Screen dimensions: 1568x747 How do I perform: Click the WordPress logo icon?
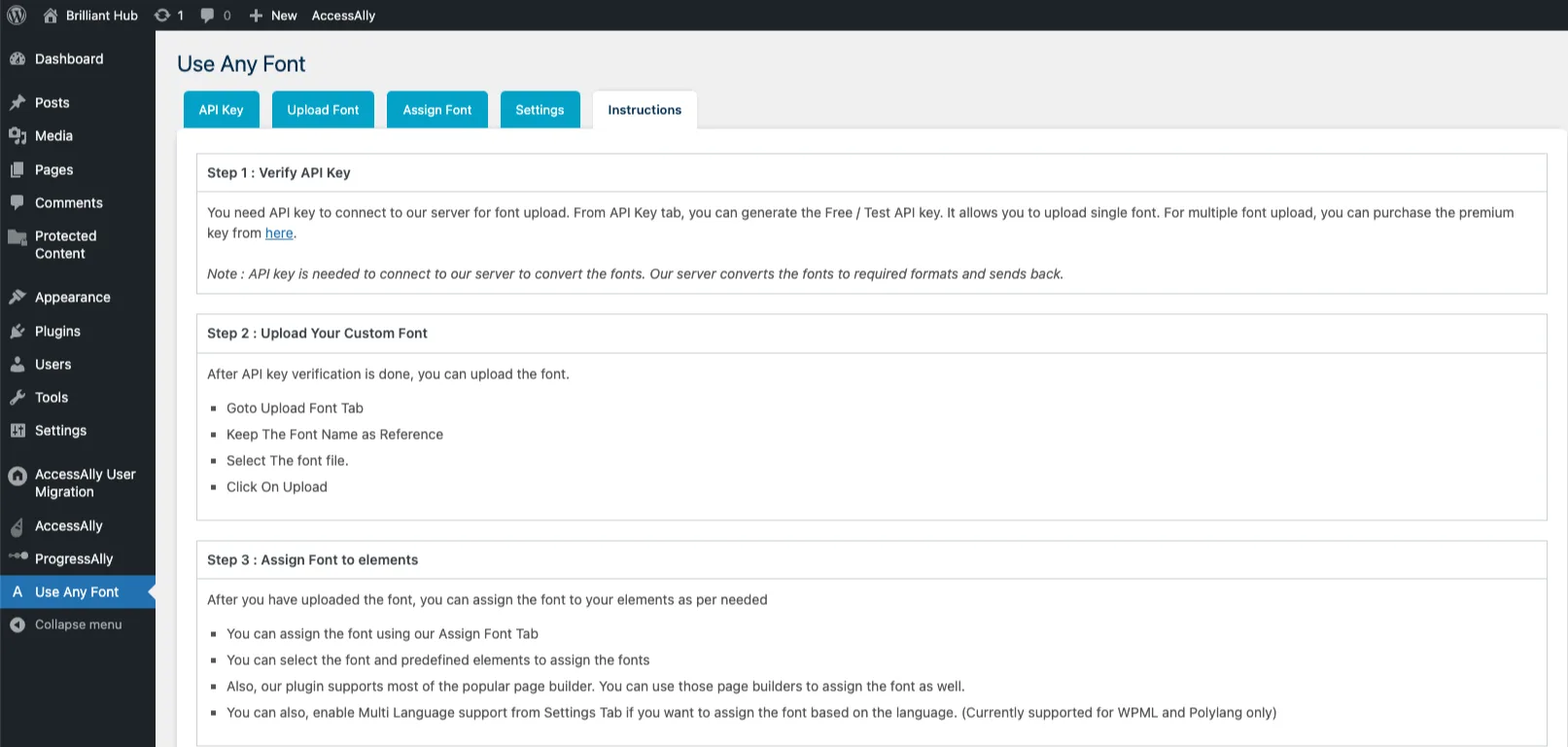pos(17,16)
